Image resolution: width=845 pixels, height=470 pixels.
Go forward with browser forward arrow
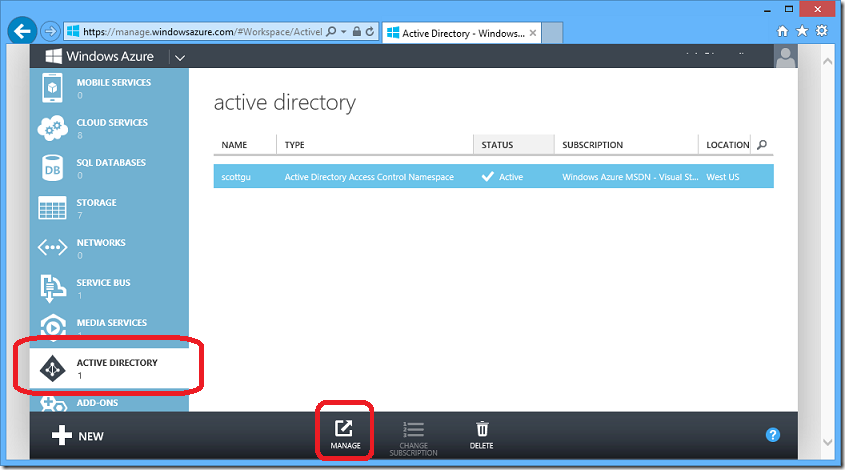point(50,31)
